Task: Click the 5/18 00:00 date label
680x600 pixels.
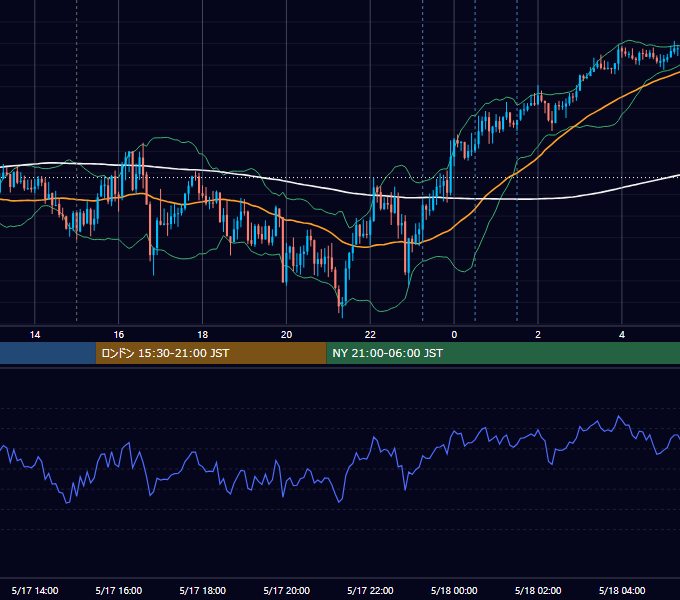Action: tap(454, 590)
